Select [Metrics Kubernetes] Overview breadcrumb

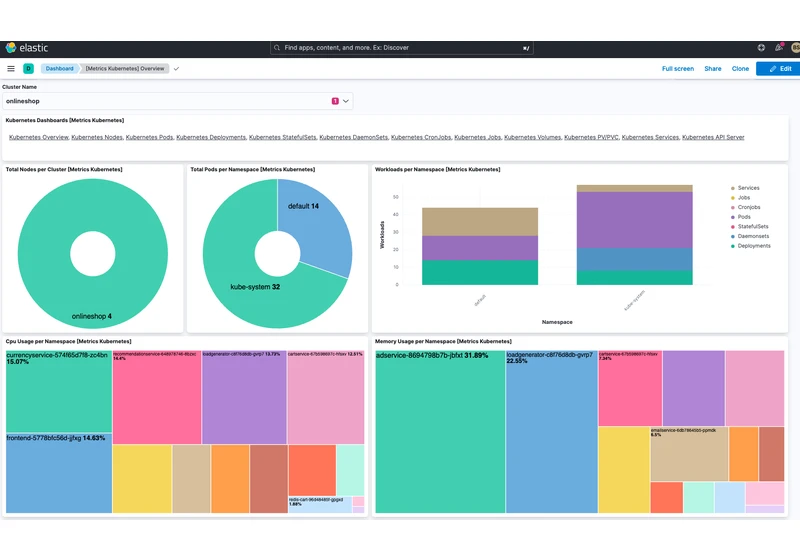[125, 68]
